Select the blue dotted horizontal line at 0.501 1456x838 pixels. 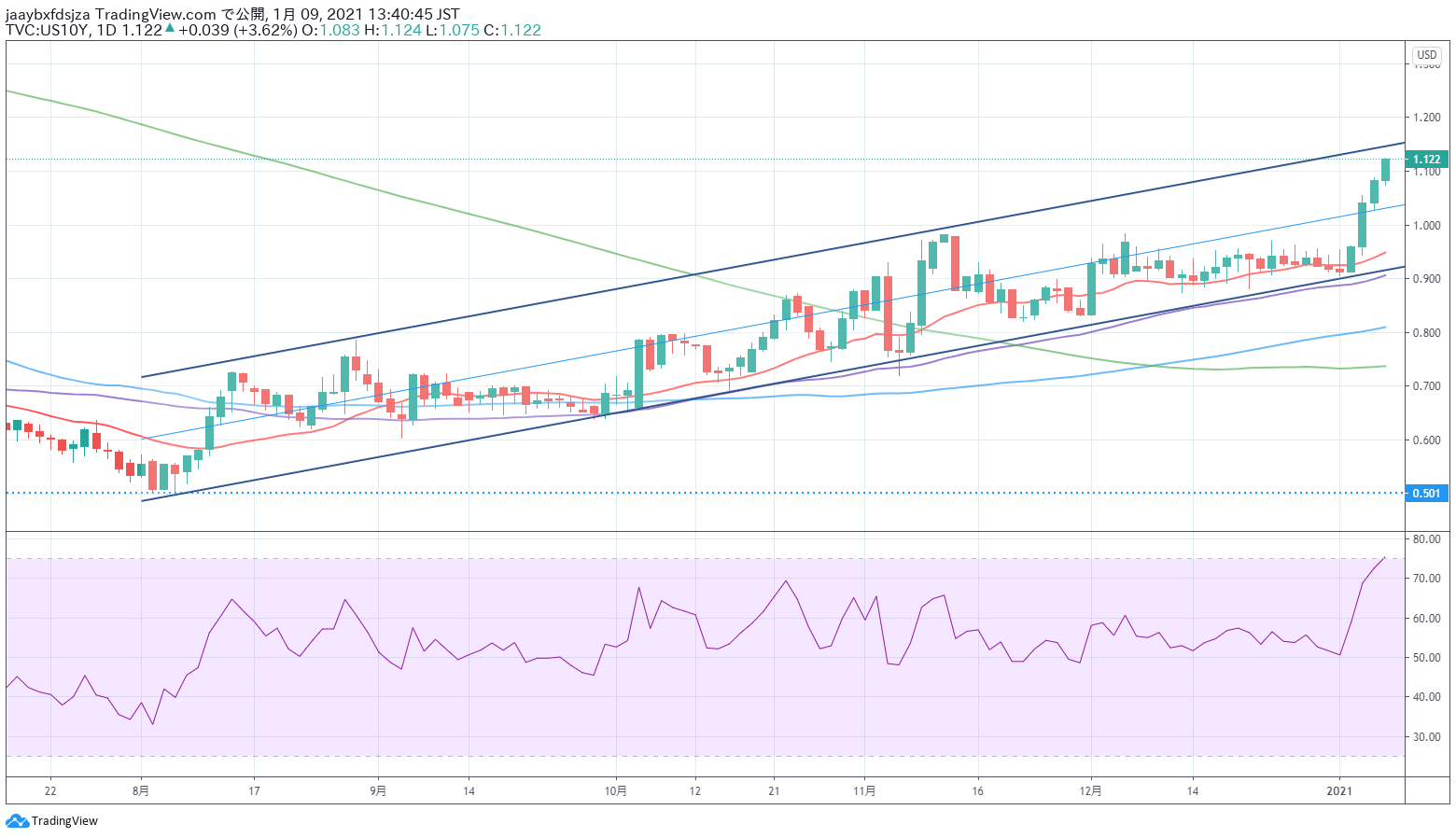[x=705, y=493]
